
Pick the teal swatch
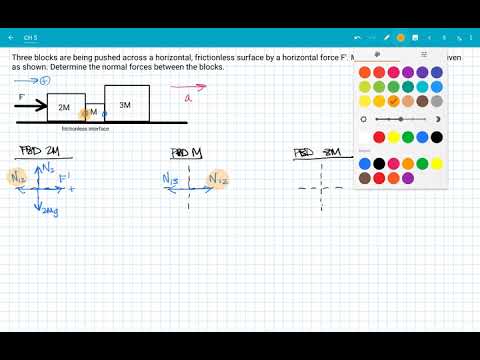(x=408, y=87)
